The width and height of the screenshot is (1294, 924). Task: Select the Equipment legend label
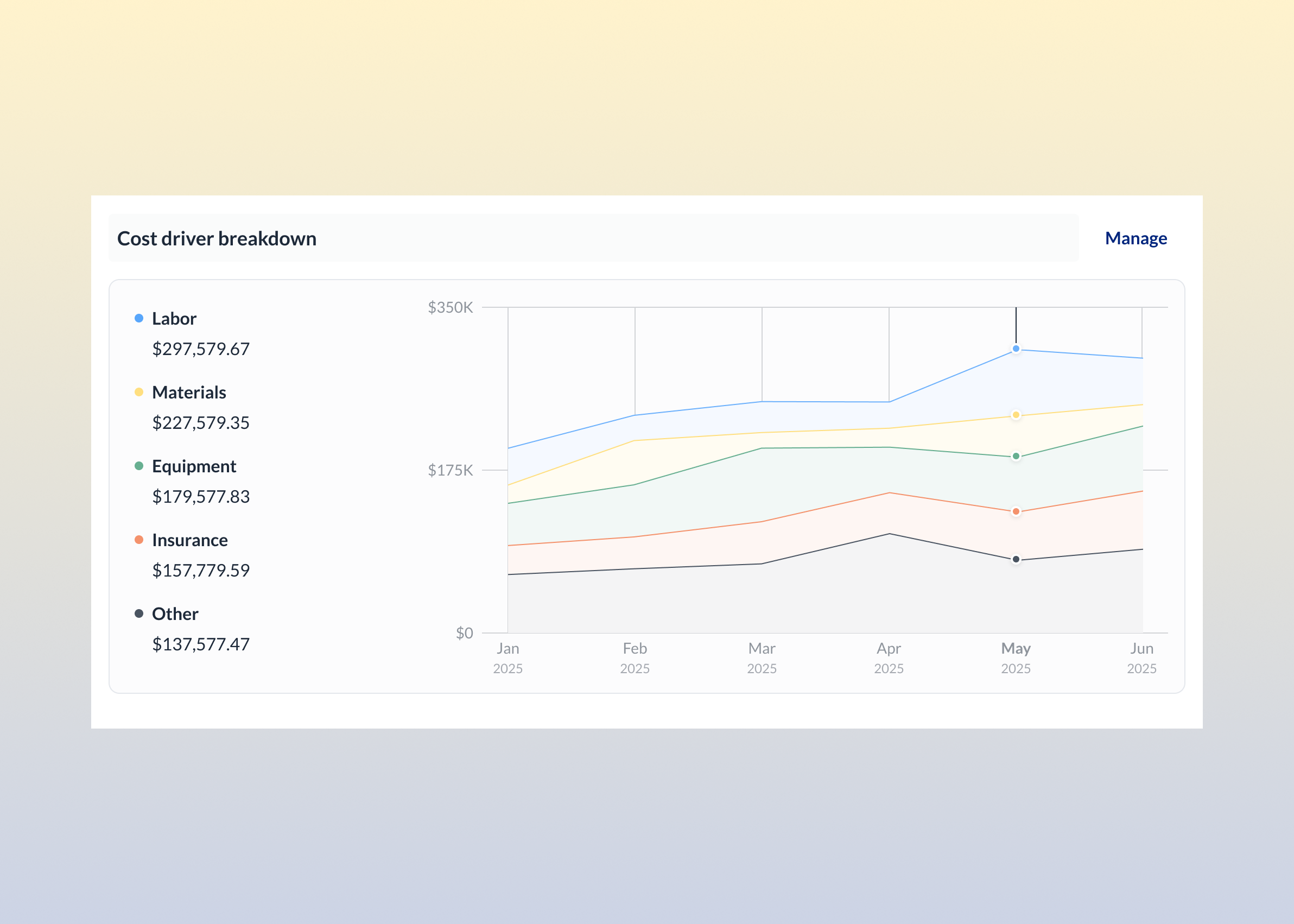pos(194,466)
